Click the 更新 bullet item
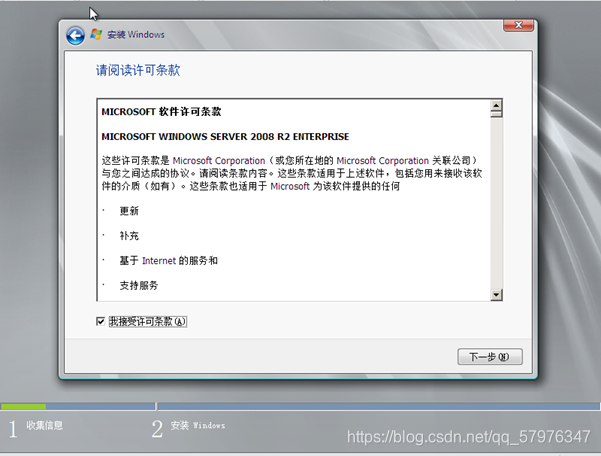601x456 pixels. 129,211
